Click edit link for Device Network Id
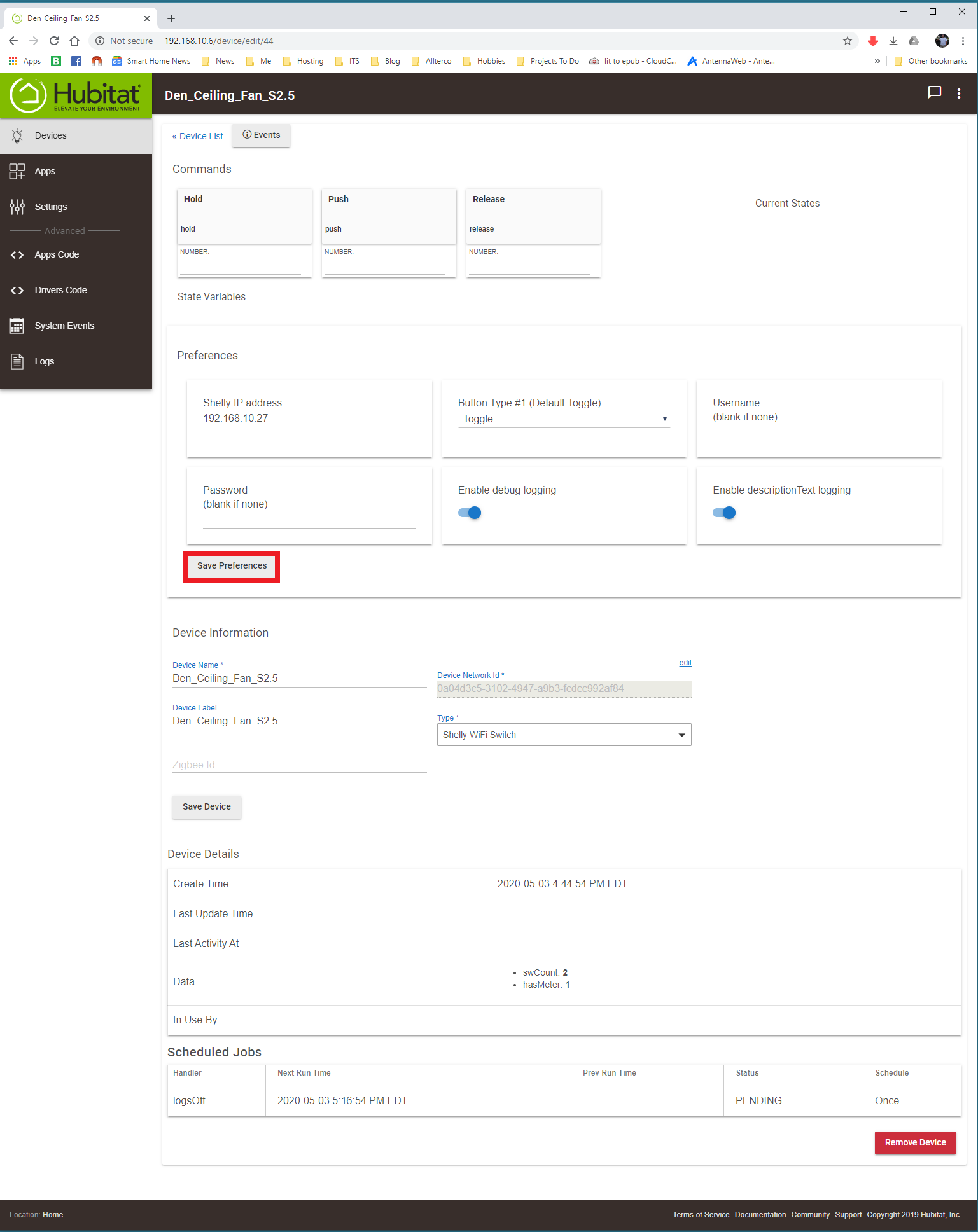 tap(685, 663)
